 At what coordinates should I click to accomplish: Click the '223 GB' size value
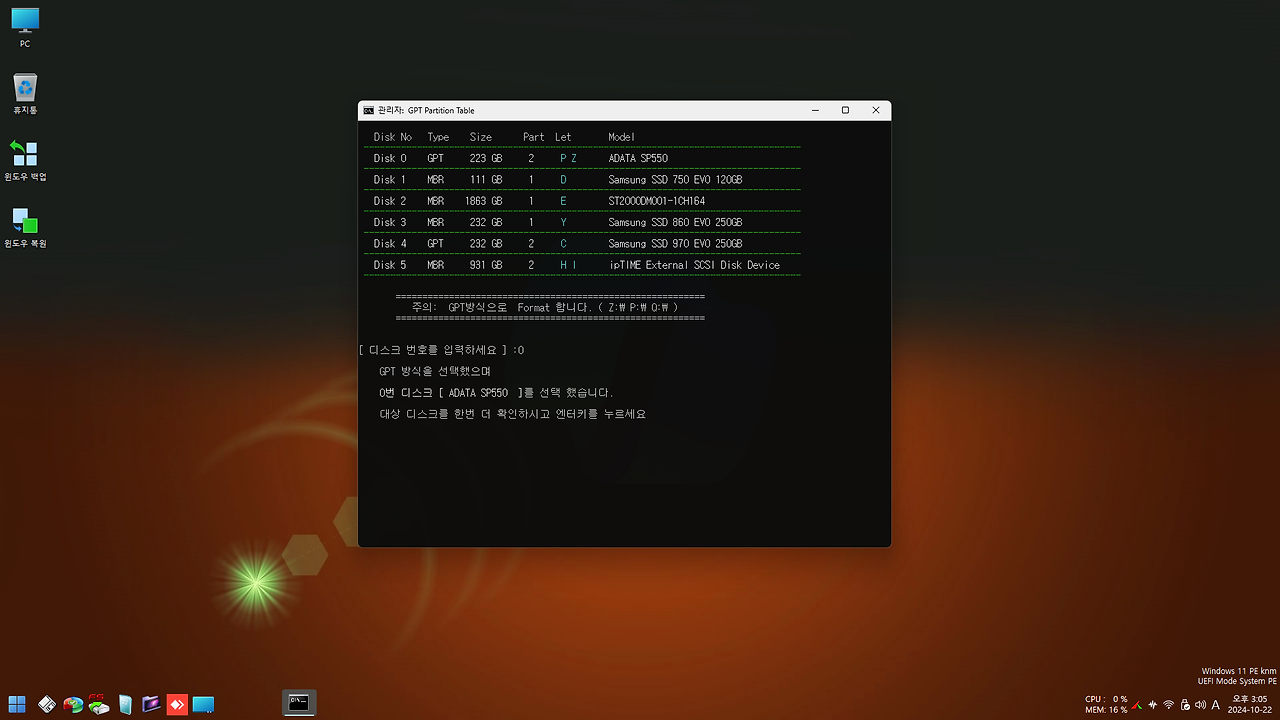point(486,158)
